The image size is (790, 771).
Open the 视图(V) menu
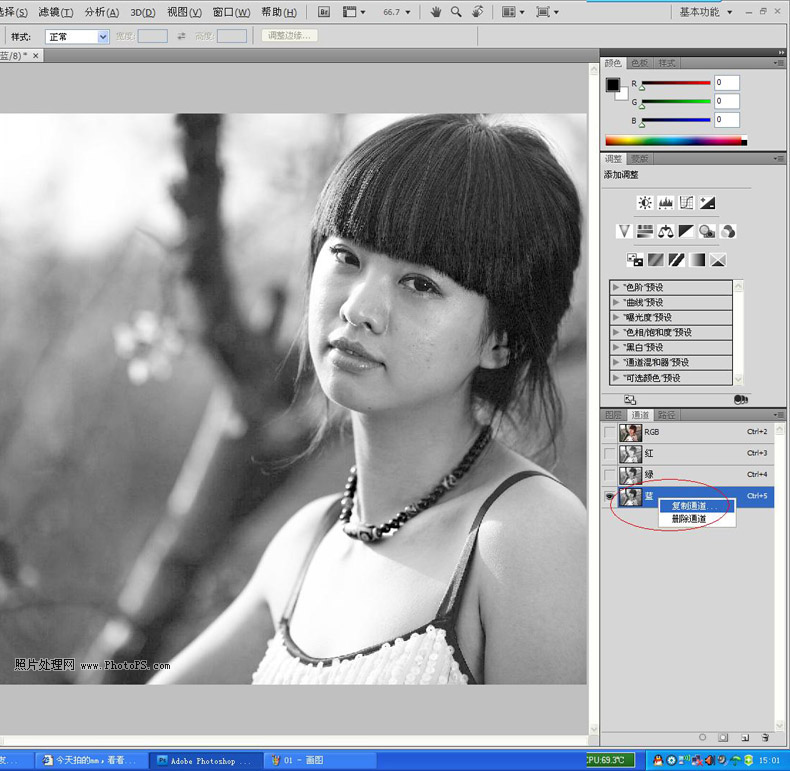coord(184,12)
